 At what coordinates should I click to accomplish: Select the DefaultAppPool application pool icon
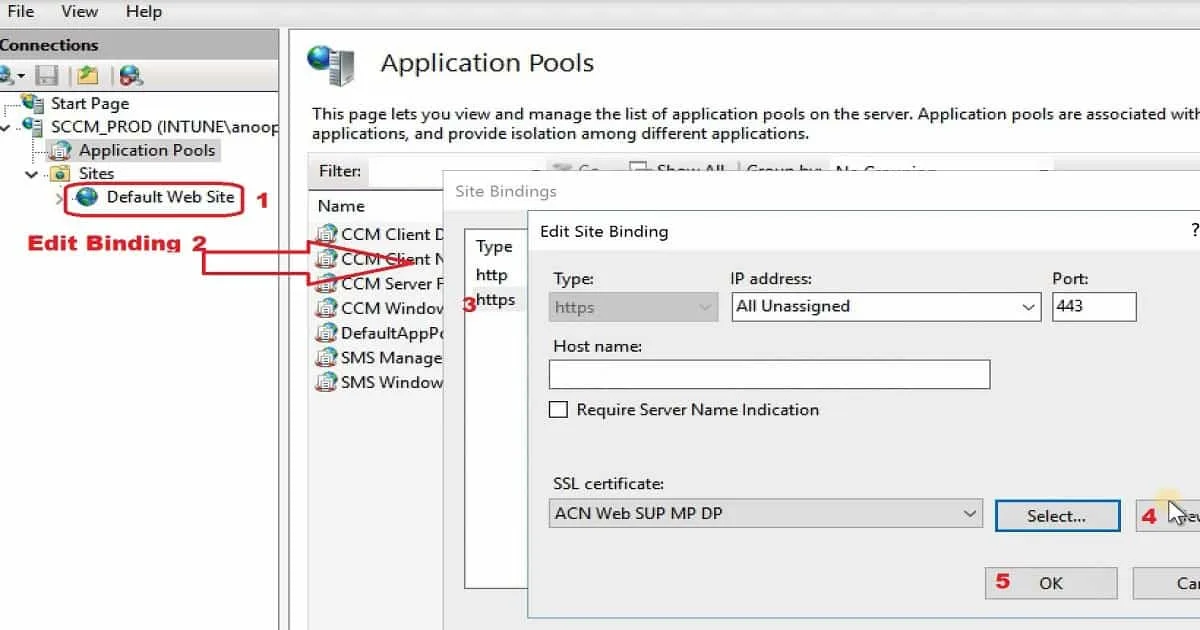(326, 333)
